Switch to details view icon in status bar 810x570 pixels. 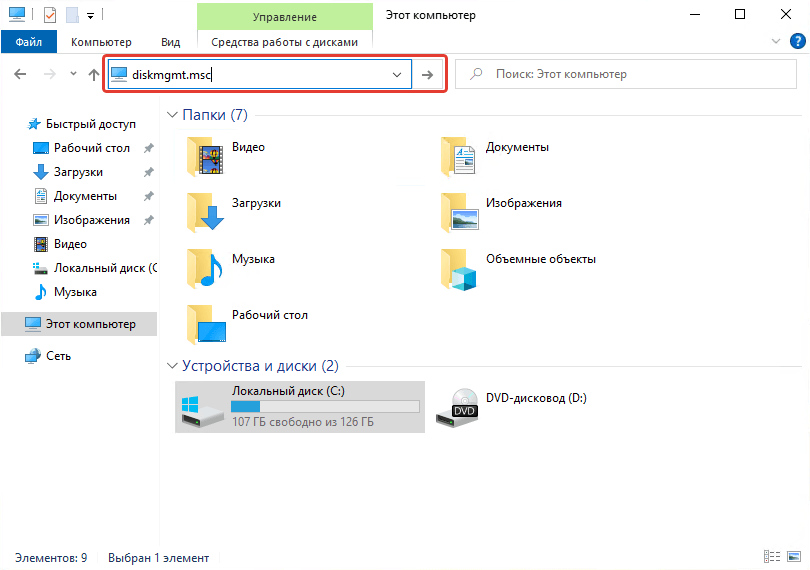point(772,557)
